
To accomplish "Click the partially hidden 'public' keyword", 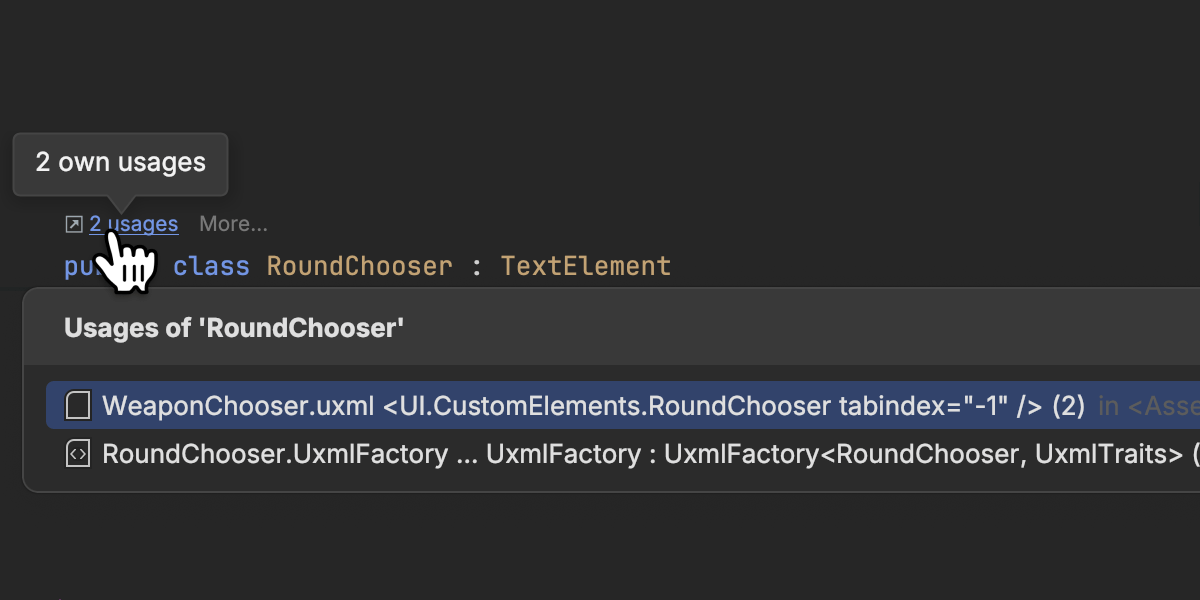I will point(80,267).
